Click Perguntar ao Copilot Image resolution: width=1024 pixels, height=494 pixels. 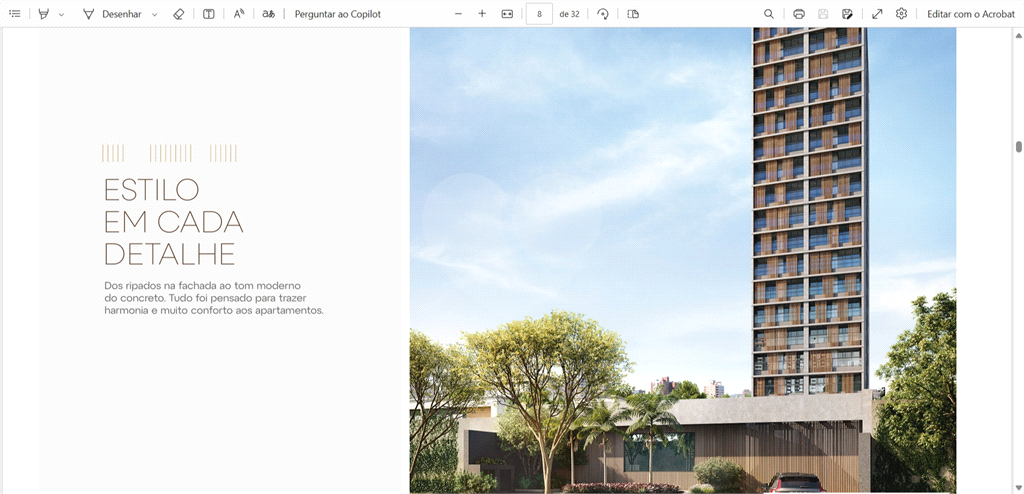tap(337, 14)
